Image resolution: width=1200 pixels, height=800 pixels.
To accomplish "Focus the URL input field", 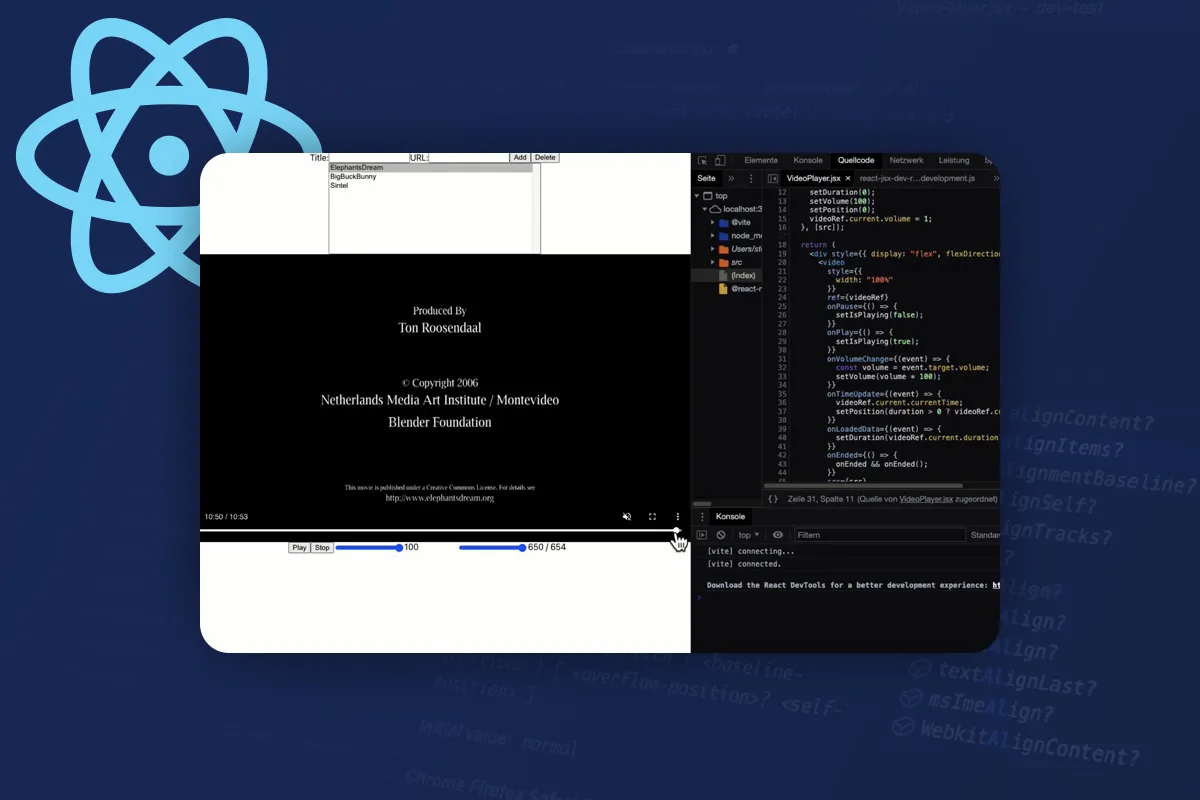I will [x=469, y=158].
